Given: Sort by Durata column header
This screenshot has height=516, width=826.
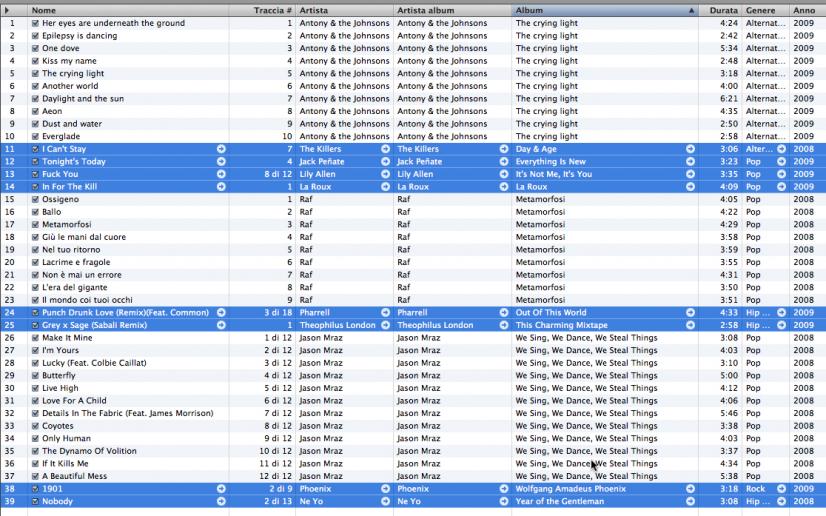Looking at the screenshot, I should click(x=720, y=10).
